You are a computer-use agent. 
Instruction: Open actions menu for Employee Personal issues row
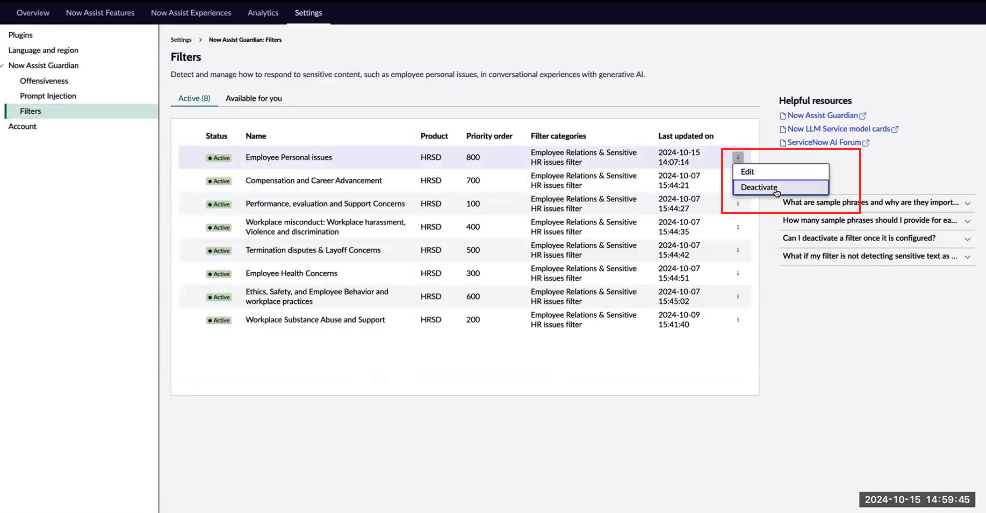pos(738,157)
